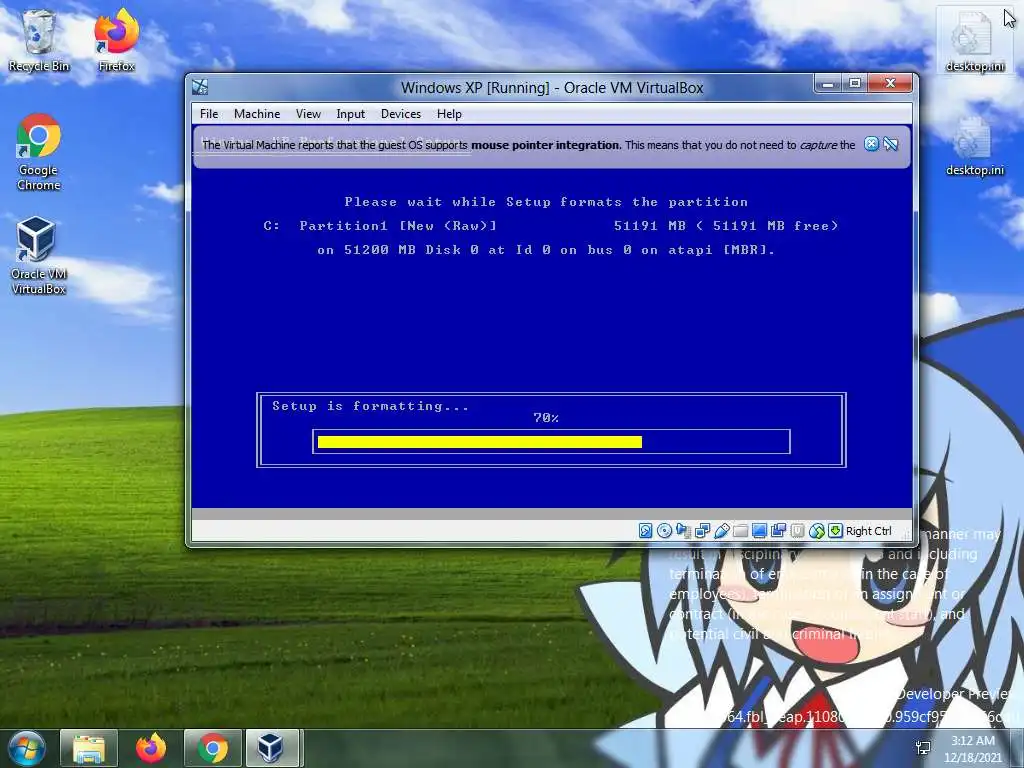Open the Devices menu
The image size is (1024, 768).
coord(401,114)
